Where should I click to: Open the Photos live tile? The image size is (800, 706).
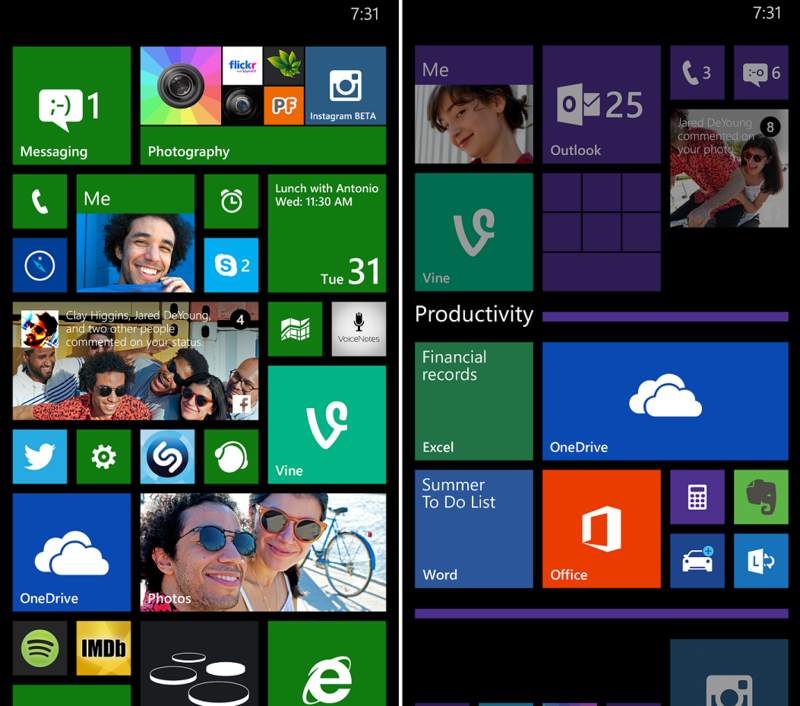pos(263,552)
